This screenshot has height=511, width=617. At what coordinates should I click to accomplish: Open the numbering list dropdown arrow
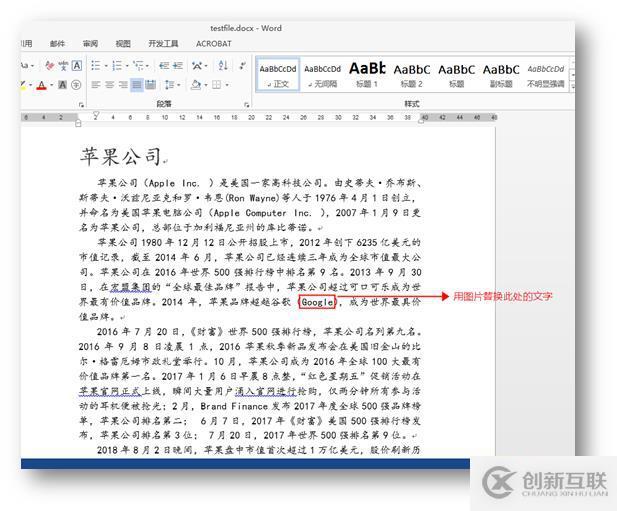(x=127, y=66)
